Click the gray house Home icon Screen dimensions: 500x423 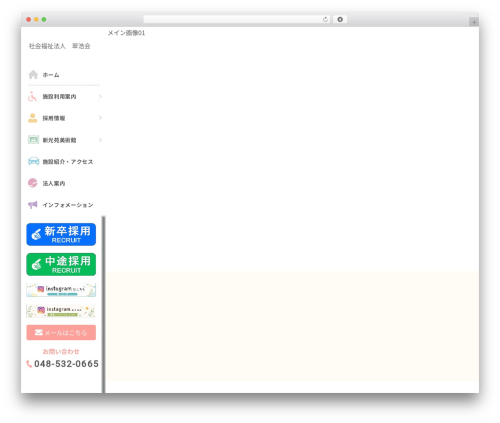[x=33, y=75]
